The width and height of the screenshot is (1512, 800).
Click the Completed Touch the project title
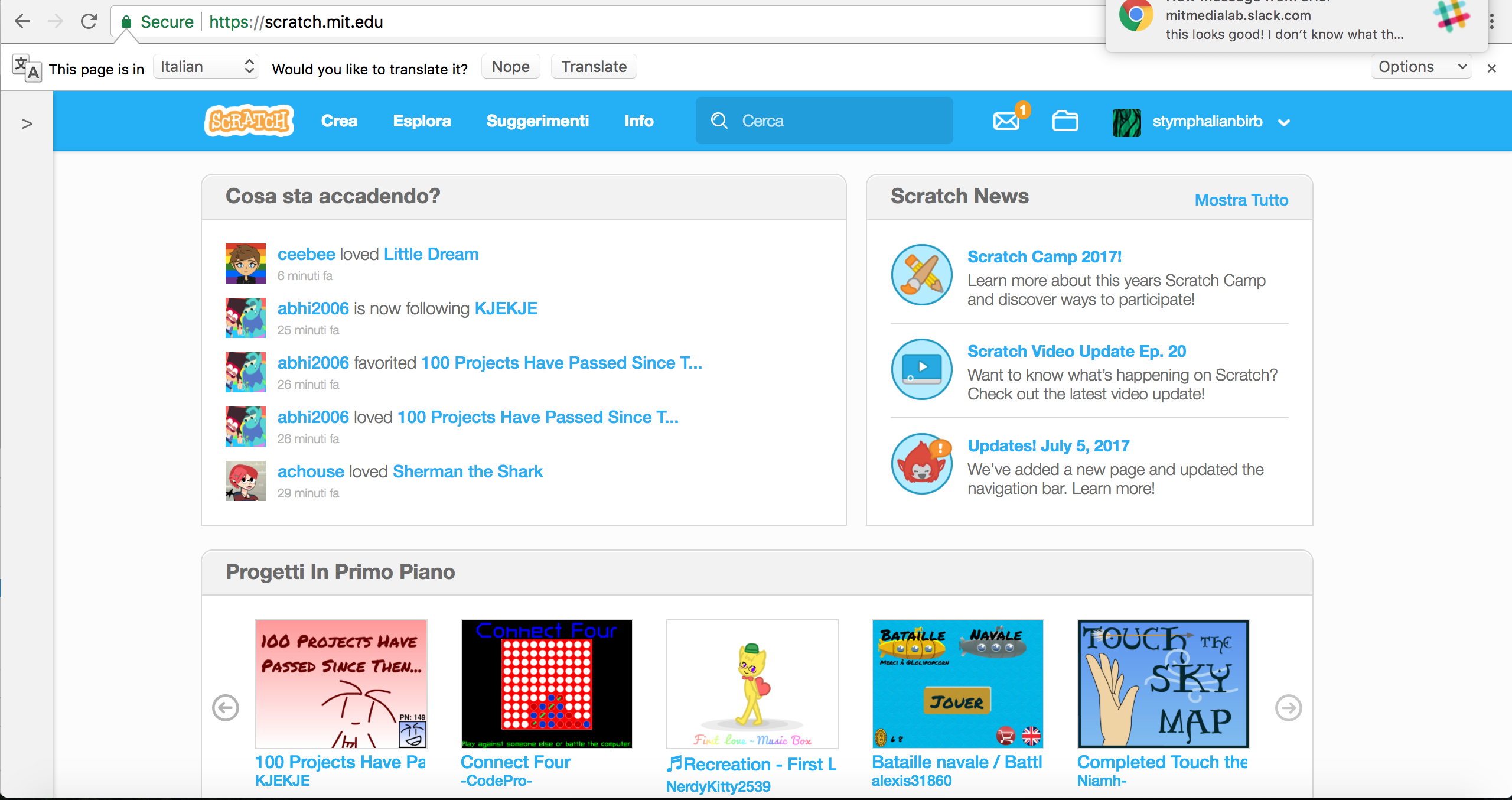click(x=1162, y=762)
